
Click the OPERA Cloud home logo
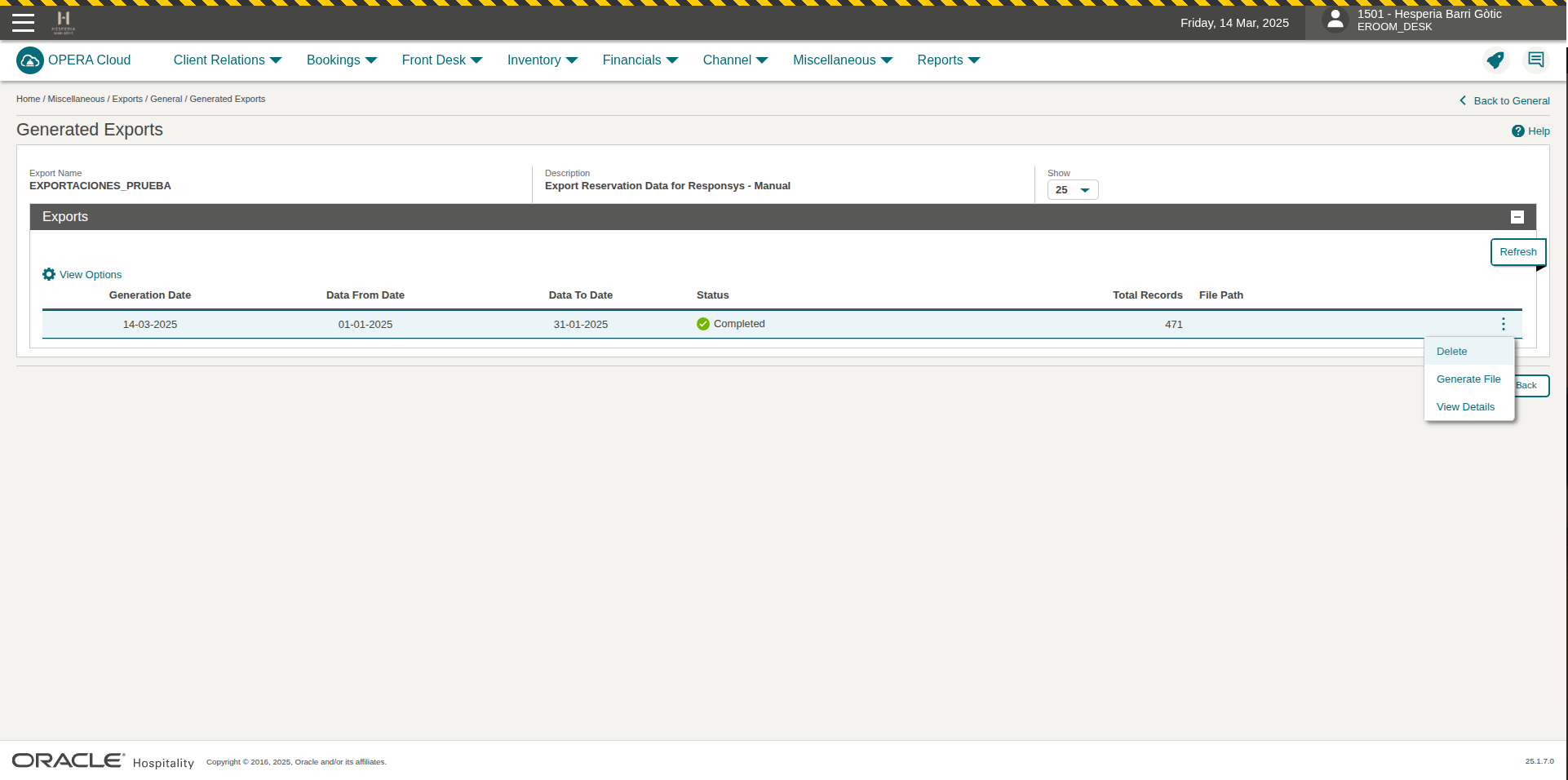[x=30, y=60]
